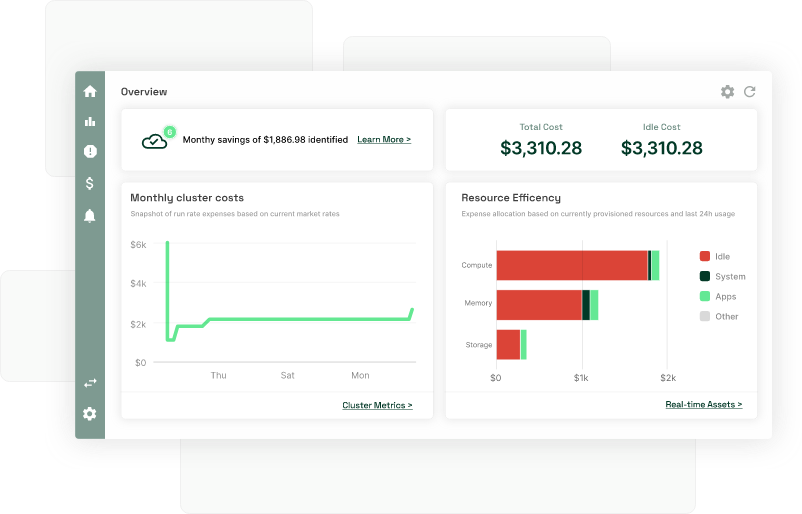Image resolution: width=802 pixels, height=514 pixels.
Task: Click the Compute row label
Action: click(x=477, y=265)
